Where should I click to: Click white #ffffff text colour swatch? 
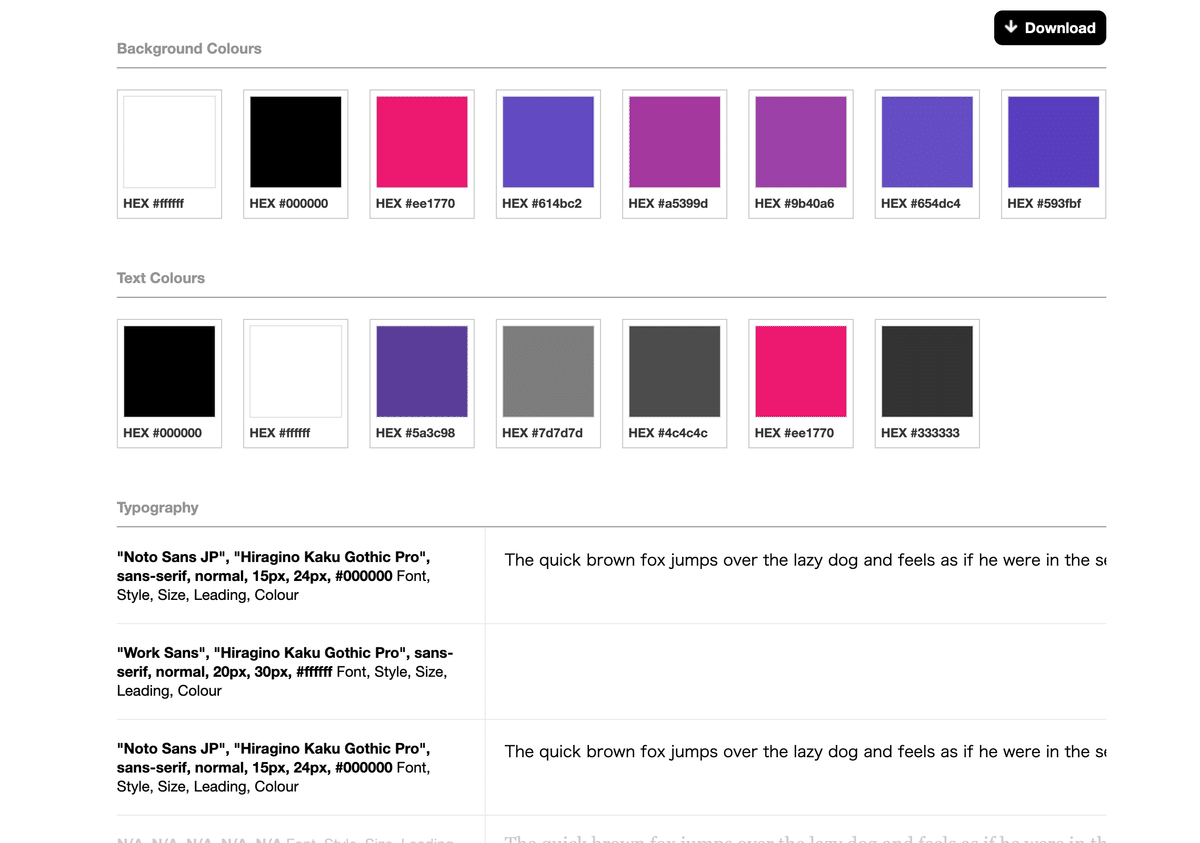coord(295,371)
